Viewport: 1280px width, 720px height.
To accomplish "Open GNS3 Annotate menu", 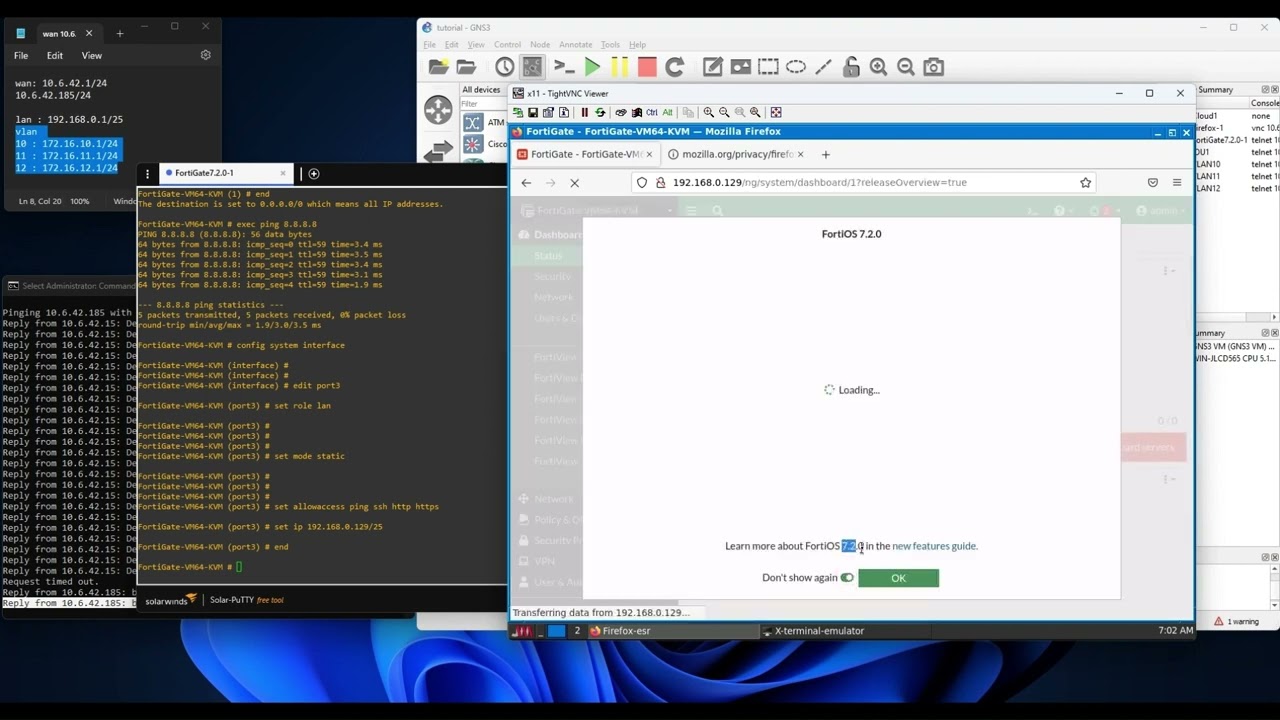I will [575, 45].
